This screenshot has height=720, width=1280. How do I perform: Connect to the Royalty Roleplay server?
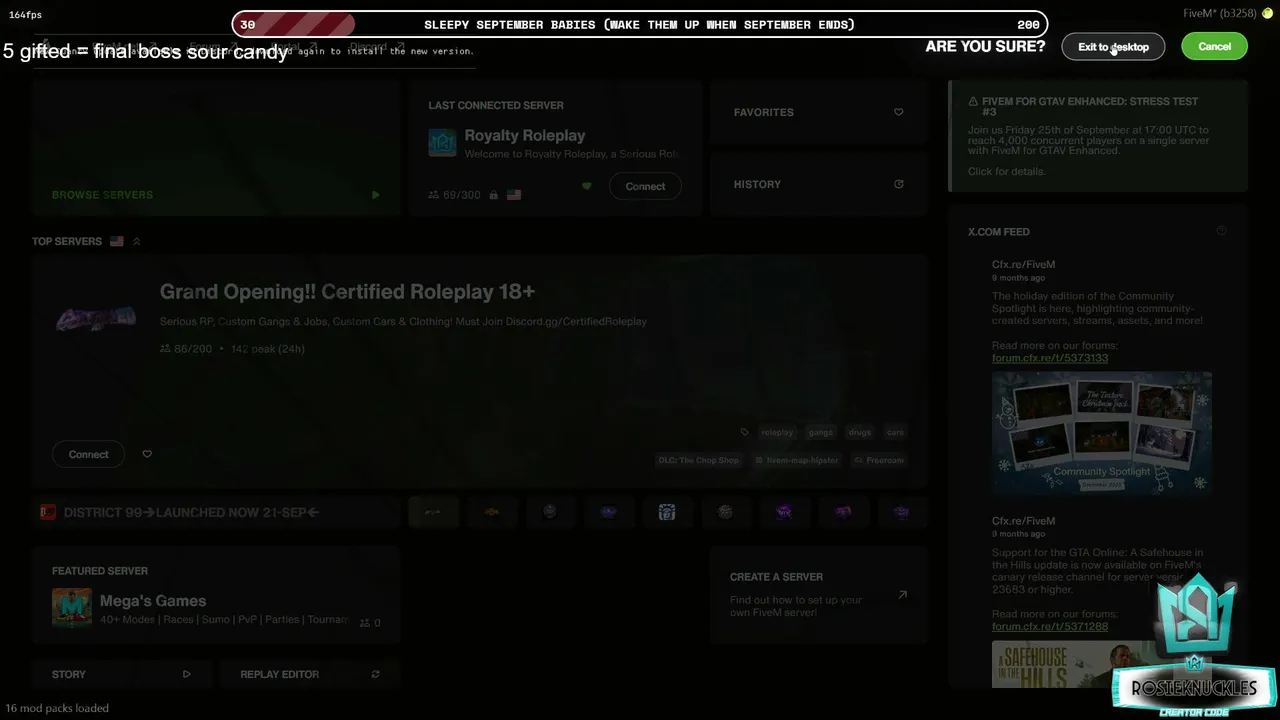[x=645, y=187]
